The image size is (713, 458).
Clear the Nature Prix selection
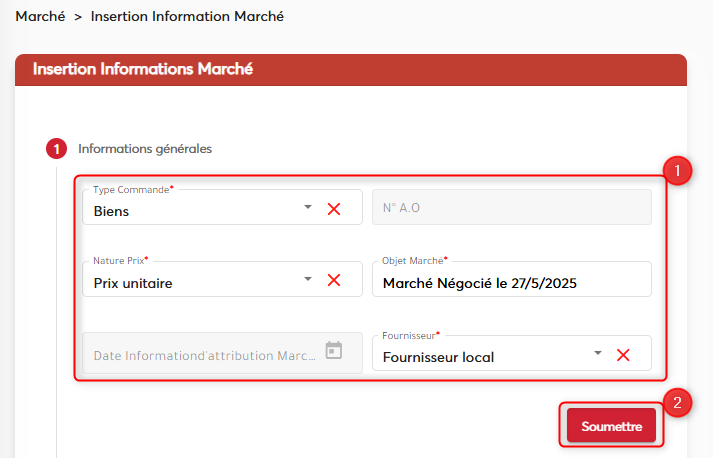(x=334, y=280)
